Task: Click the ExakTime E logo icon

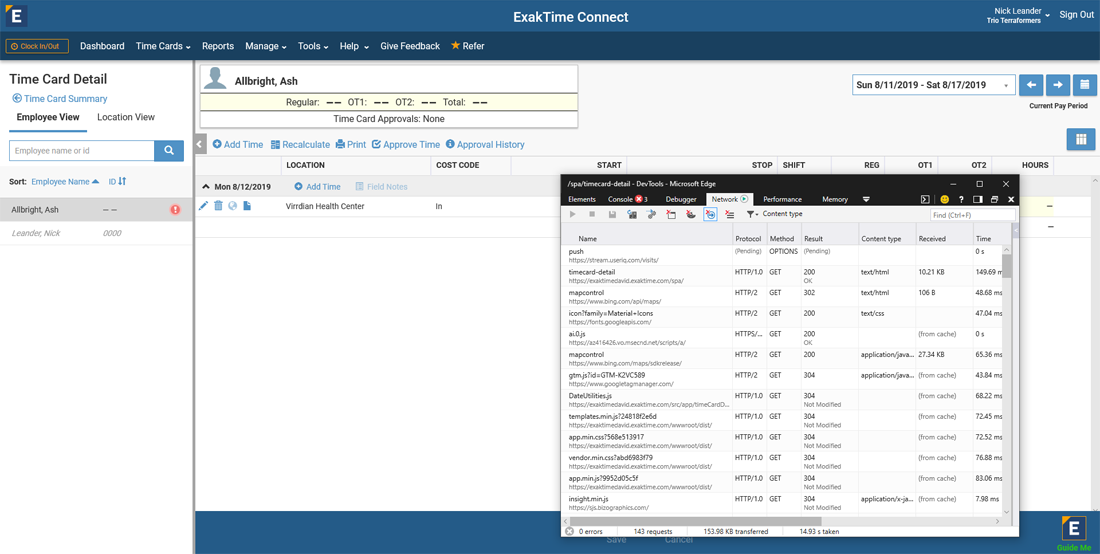Action: pyautogui.click(x=15, y=15)
